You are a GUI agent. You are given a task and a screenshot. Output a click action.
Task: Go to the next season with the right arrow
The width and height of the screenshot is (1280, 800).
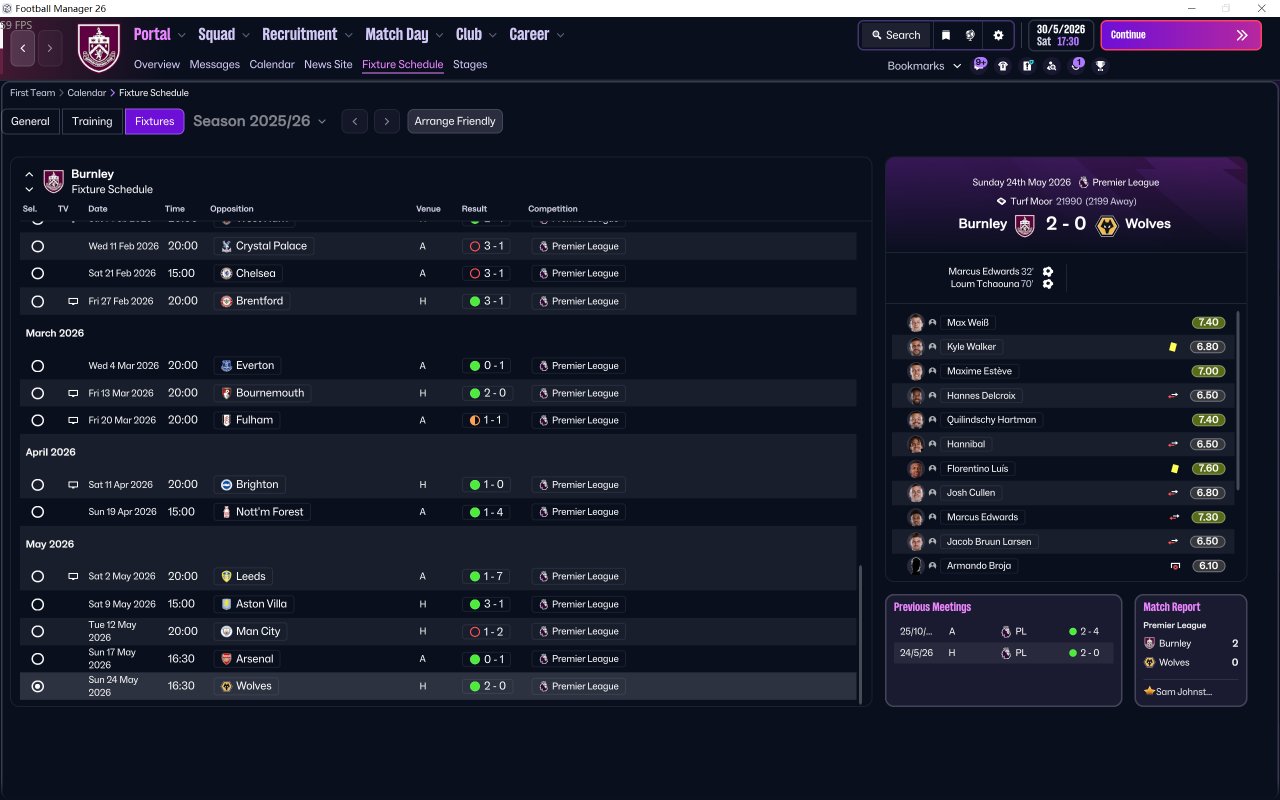(387, 121)
